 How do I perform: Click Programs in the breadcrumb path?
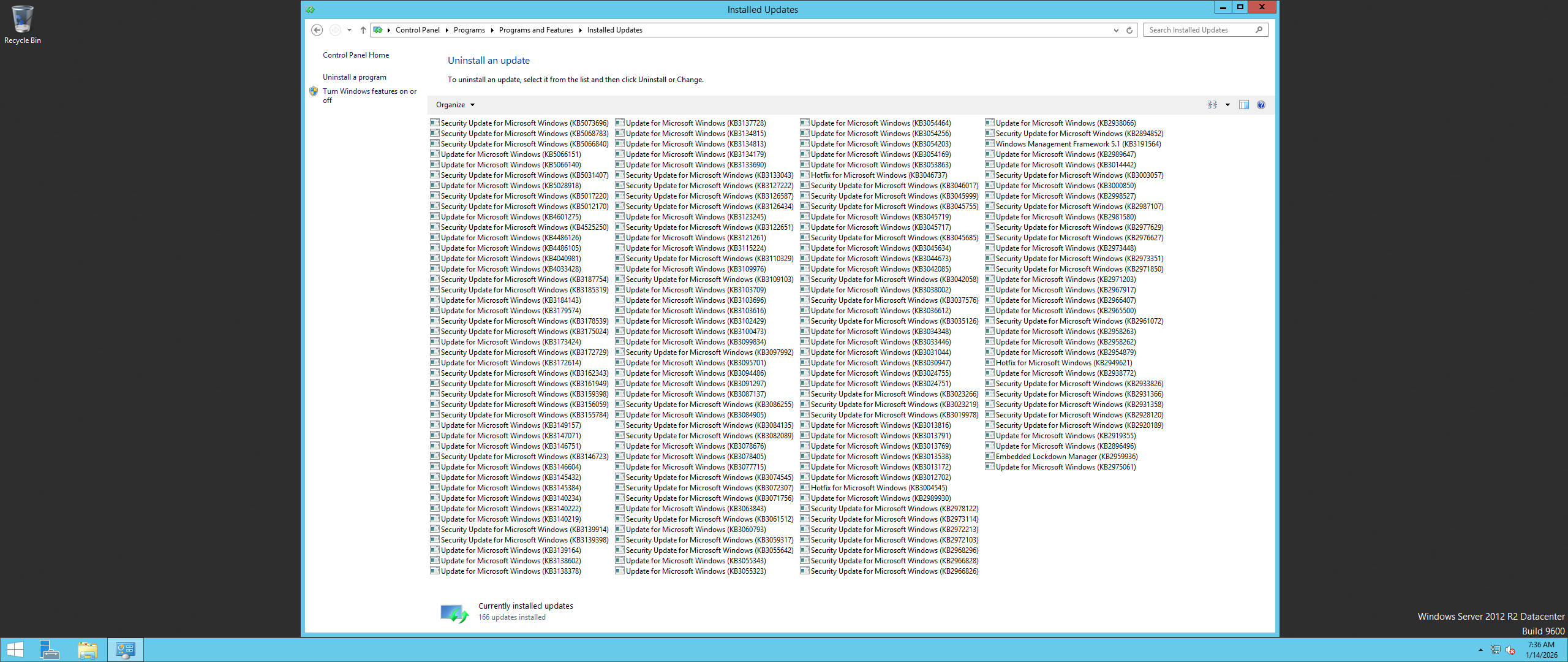[469, 30]
